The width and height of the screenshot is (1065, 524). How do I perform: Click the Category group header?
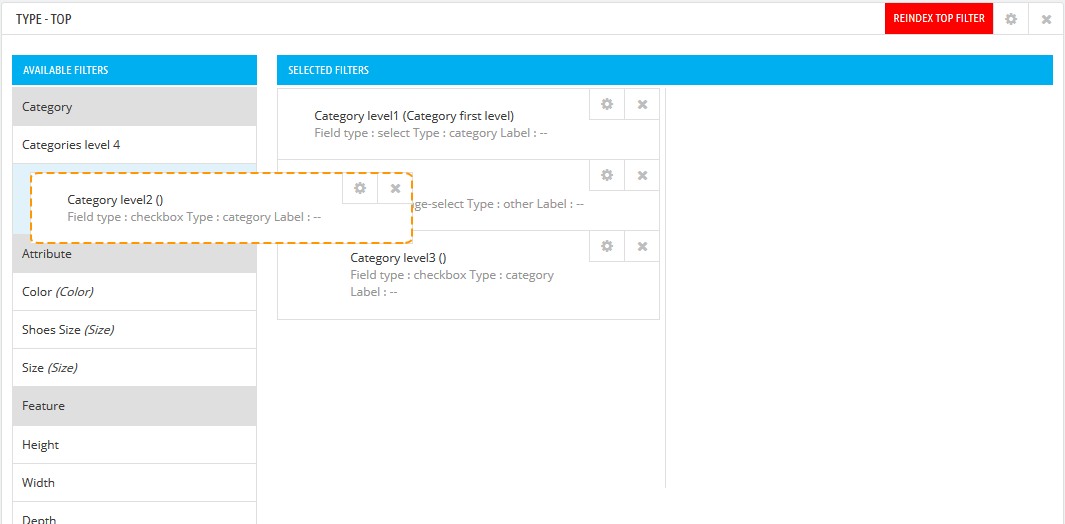pos(134,107)
